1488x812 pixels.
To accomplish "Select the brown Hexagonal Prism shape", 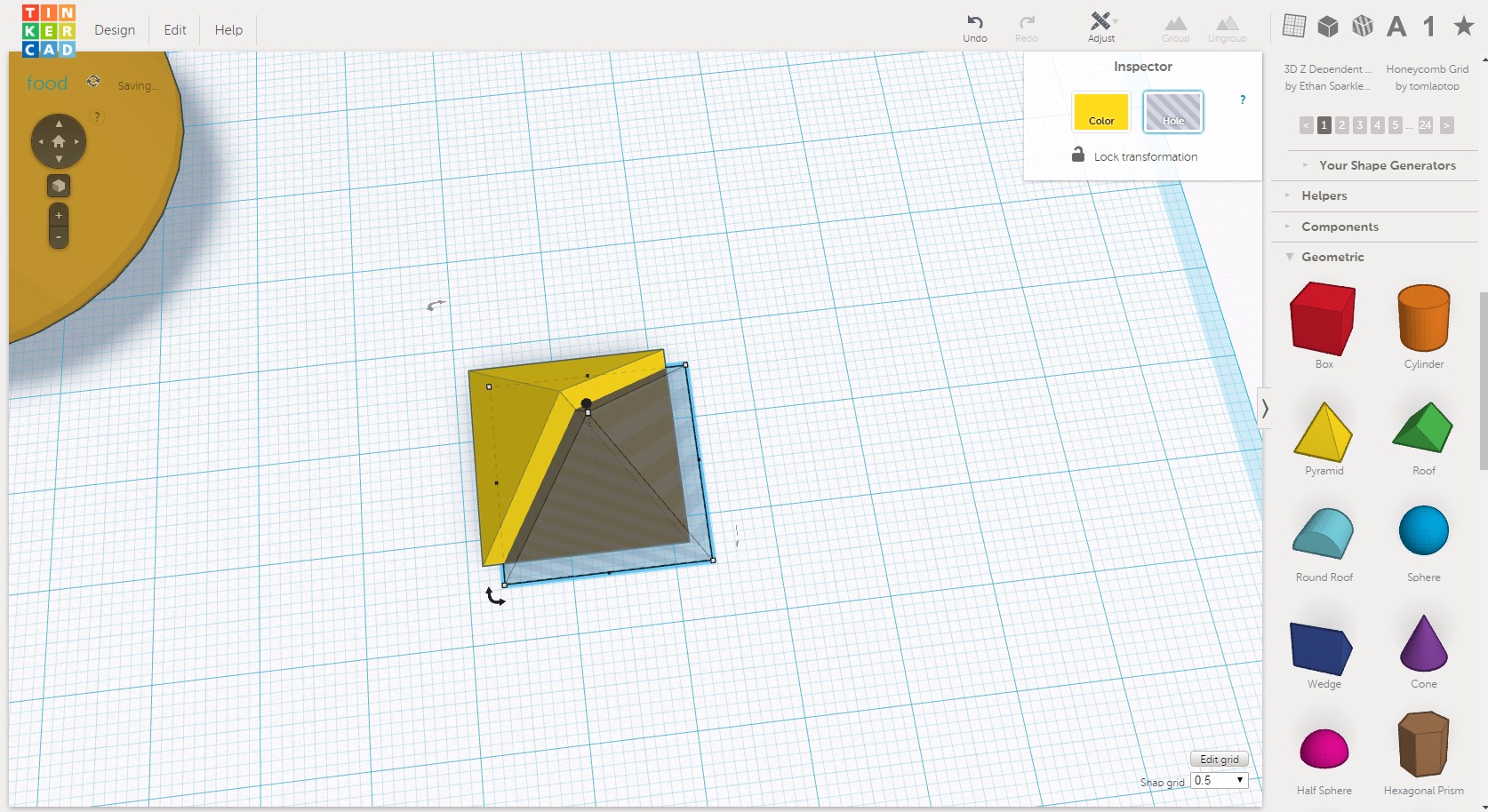I will 1423,744.
